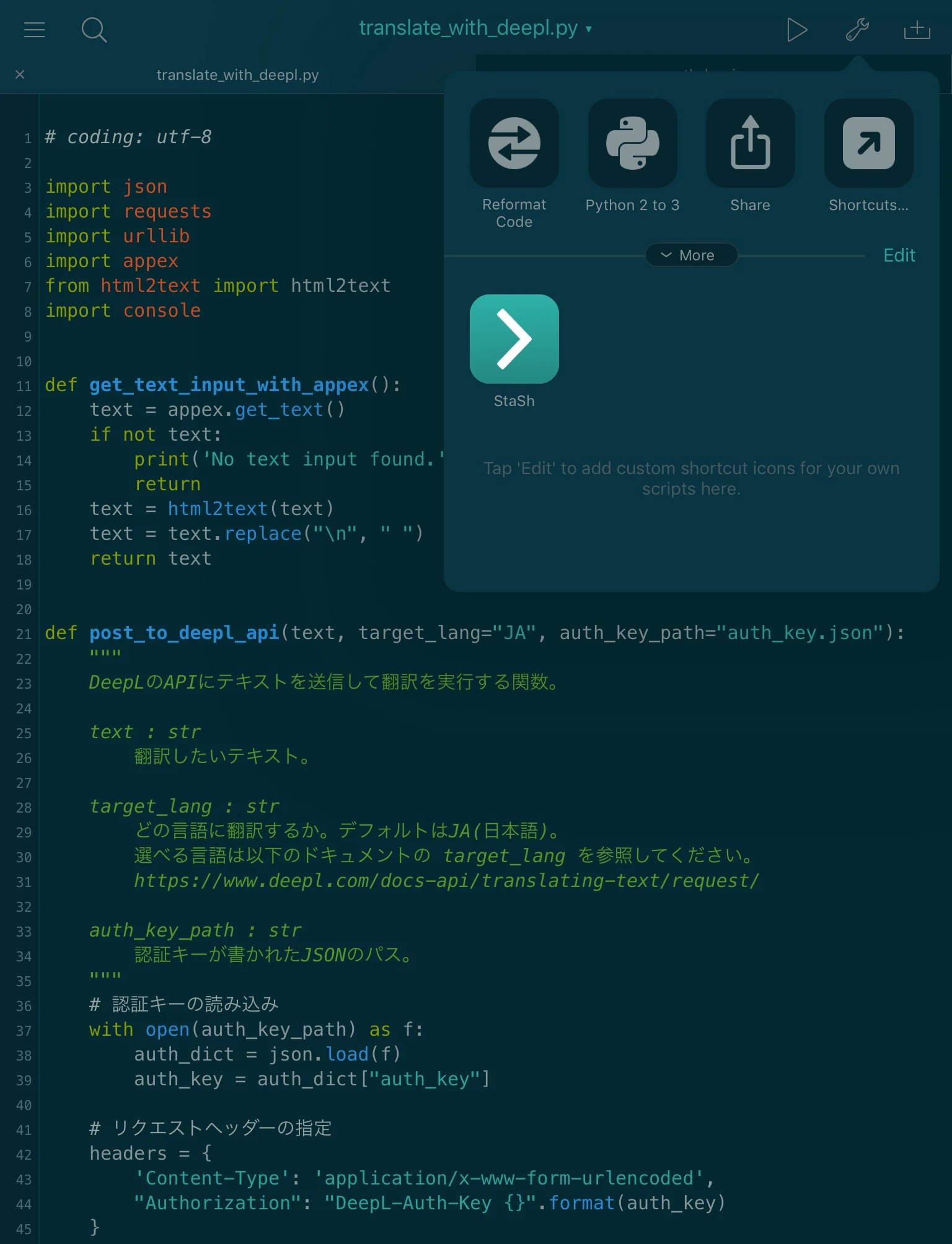Select the translate_with_deepl.py tab

click(237, 75)
